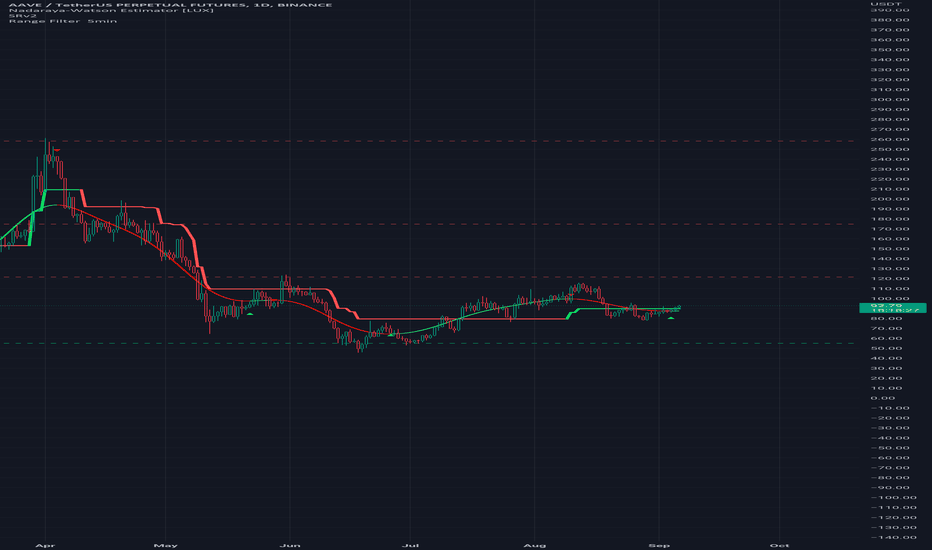Click the 200.00 price axis label

click(890, 199)
